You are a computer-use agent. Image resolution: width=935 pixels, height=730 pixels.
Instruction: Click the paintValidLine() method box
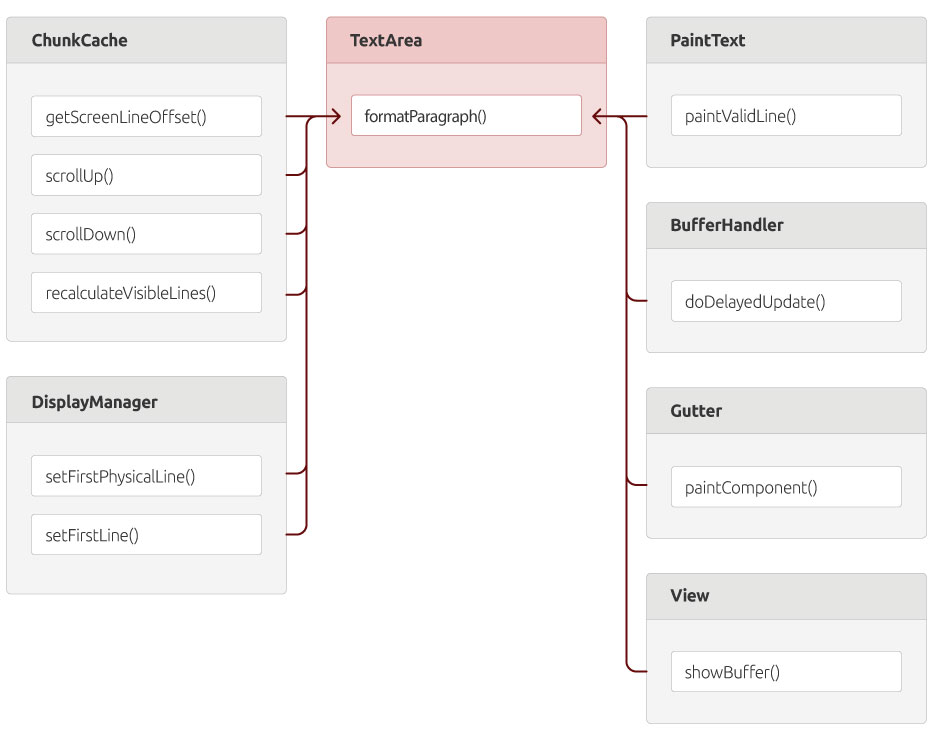[x=786, y=115]
